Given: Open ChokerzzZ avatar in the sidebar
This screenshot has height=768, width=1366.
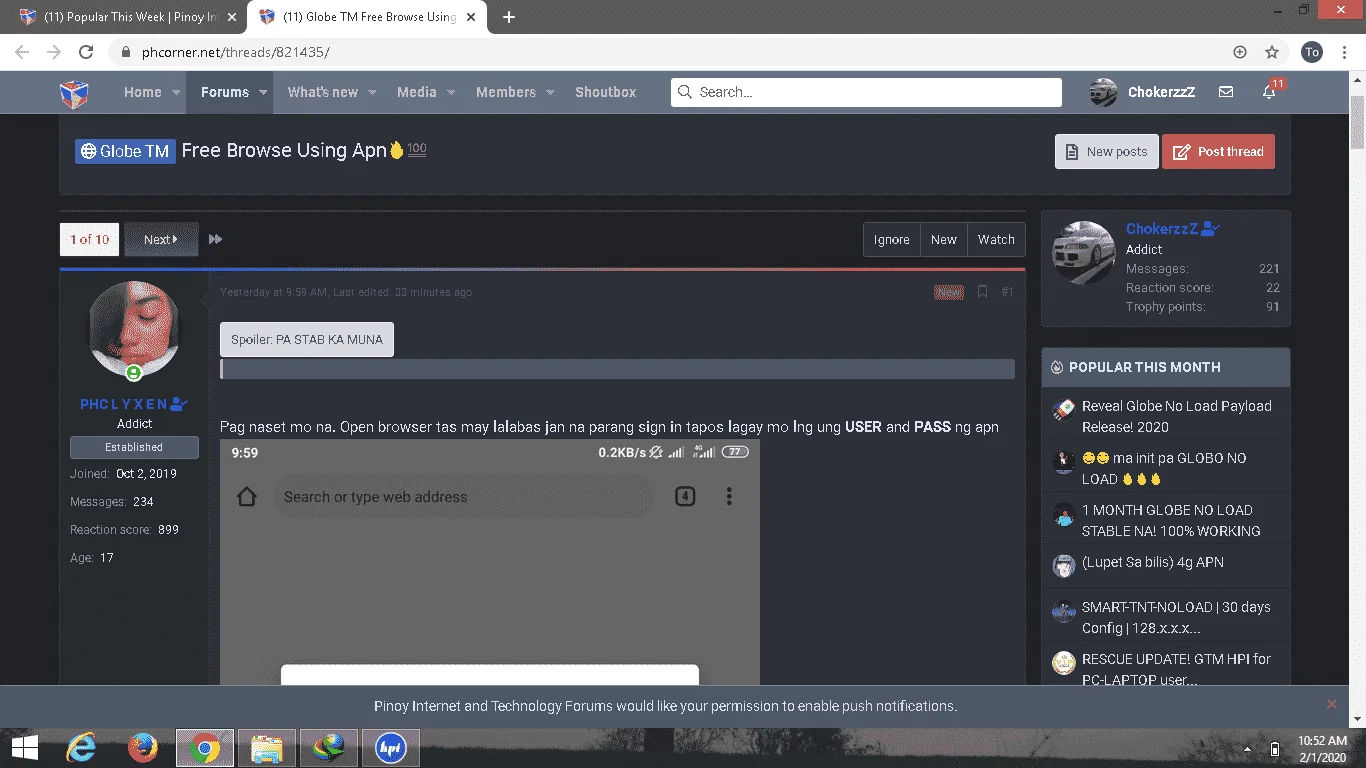Looking at the screenshot, I should click(1083, 253).
